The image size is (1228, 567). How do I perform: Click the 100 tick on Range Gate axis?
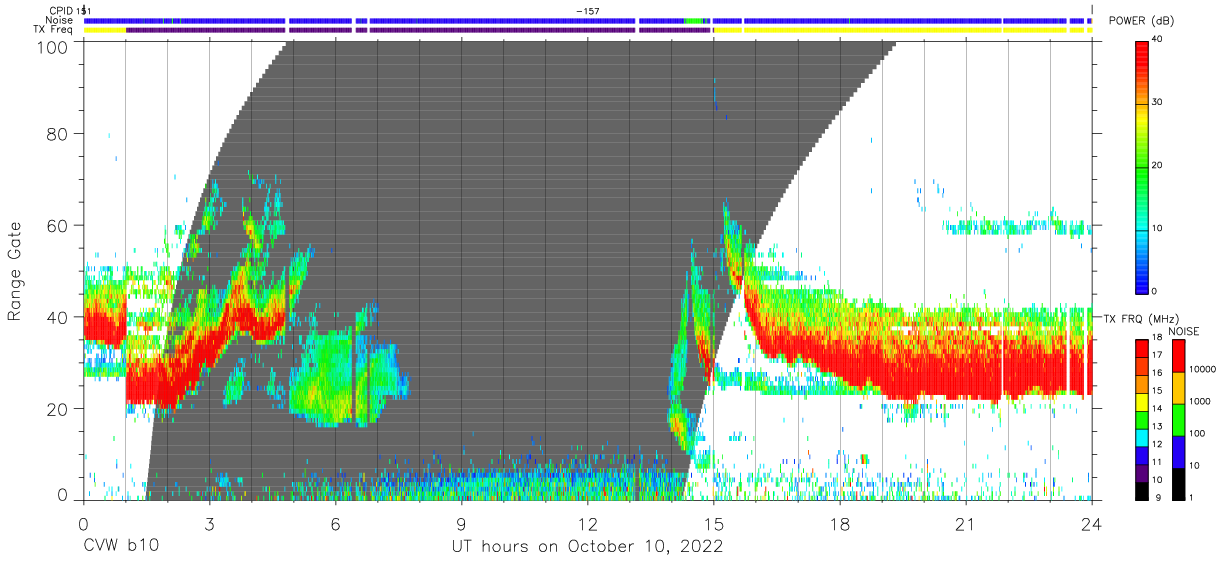[52, 47]
